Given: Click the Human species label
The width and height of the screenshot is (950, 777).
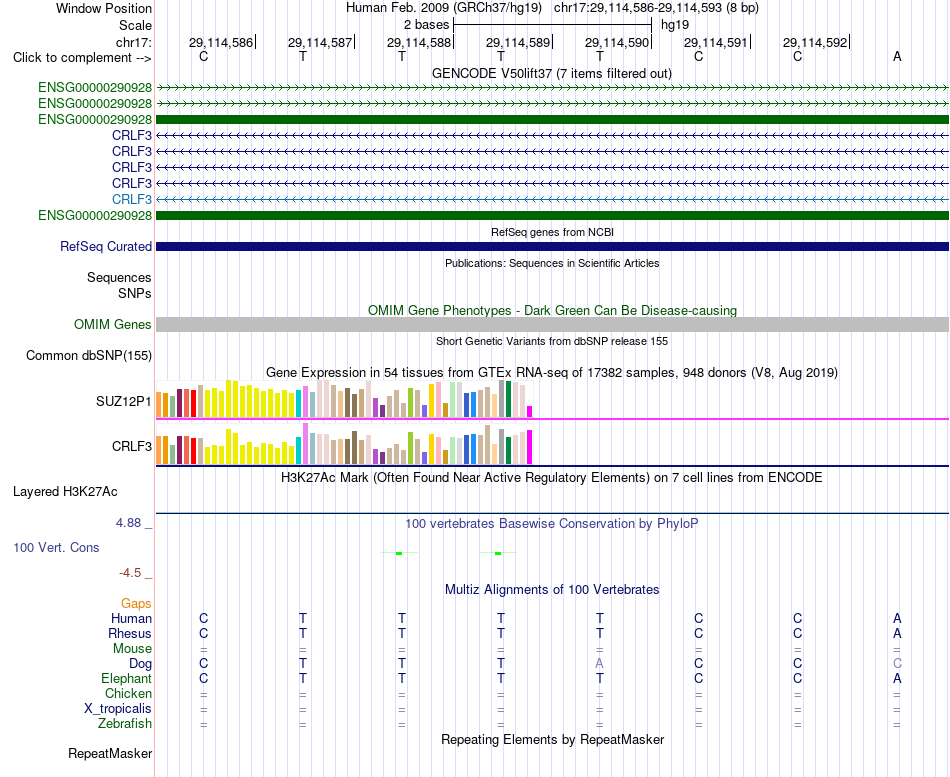Looking at the screenshot, I should (x=131, y=618).
